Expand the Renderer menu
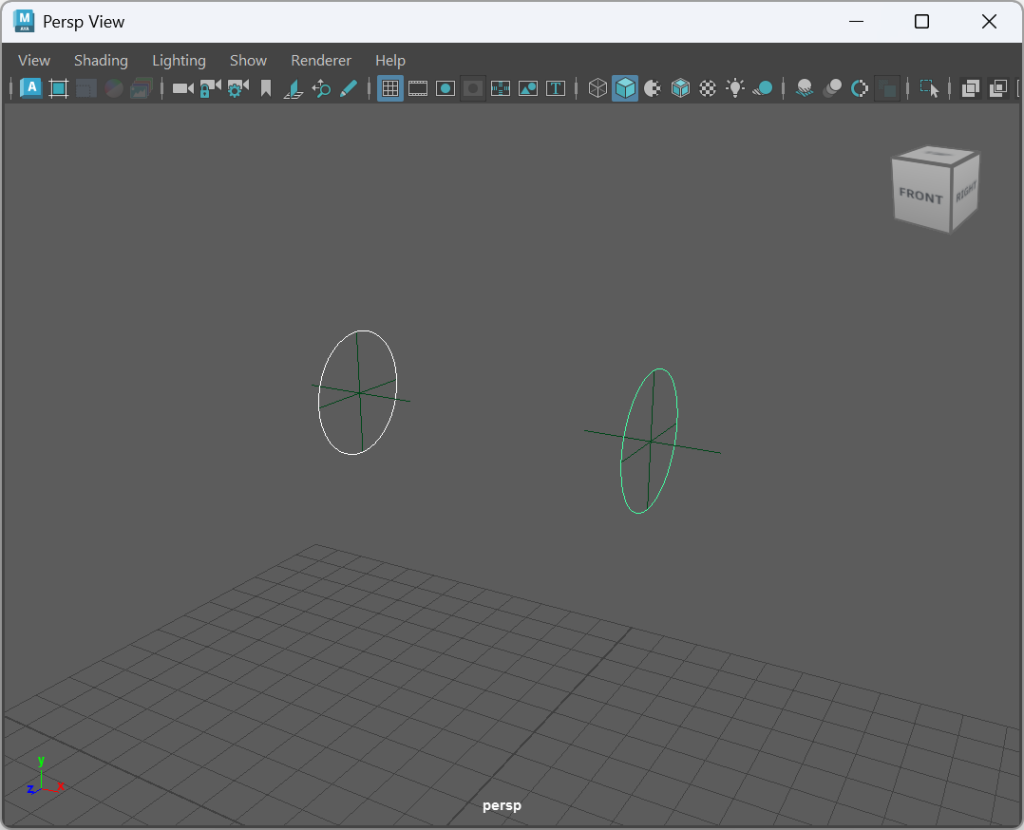 click(321, 60)
